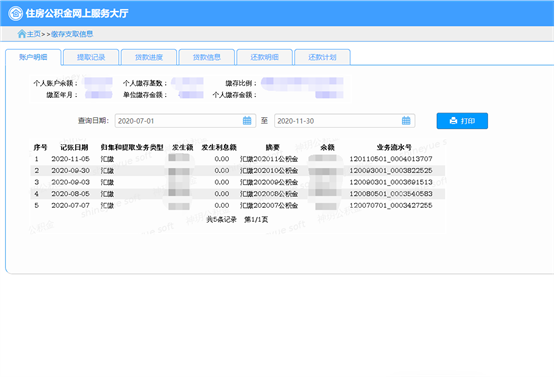Viewport: 555px width, 377px height.
Task: Select date cell 2020-11-05
Action: tap(70, 159)
